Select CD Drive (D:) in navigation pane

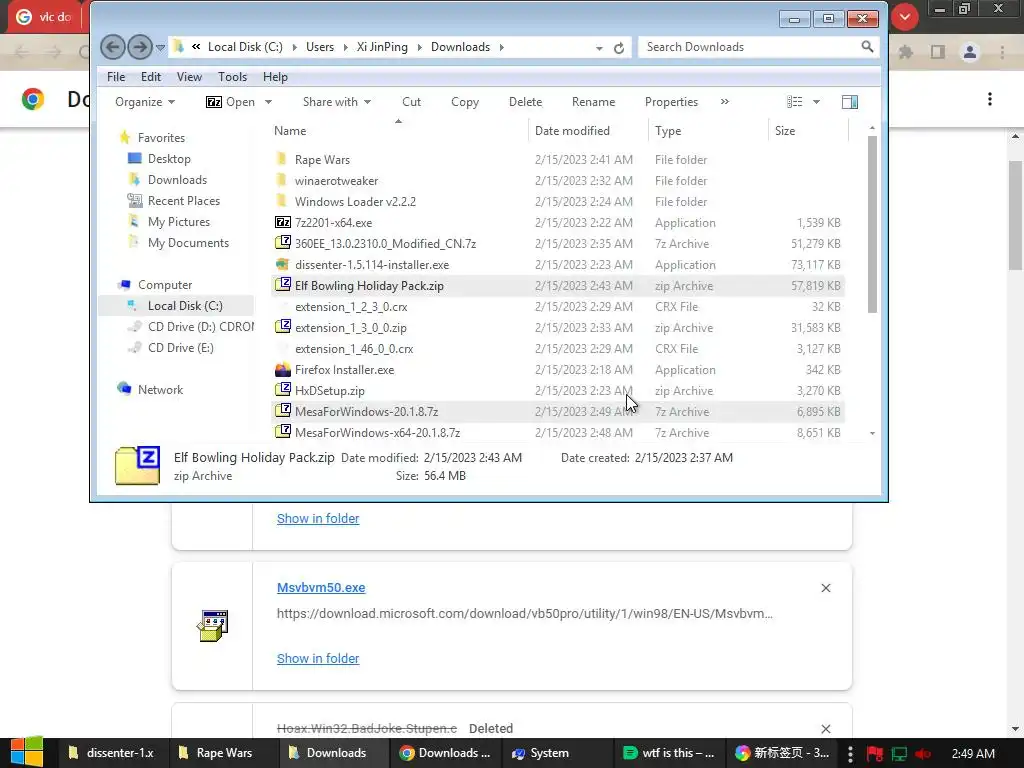pos(200,327)
